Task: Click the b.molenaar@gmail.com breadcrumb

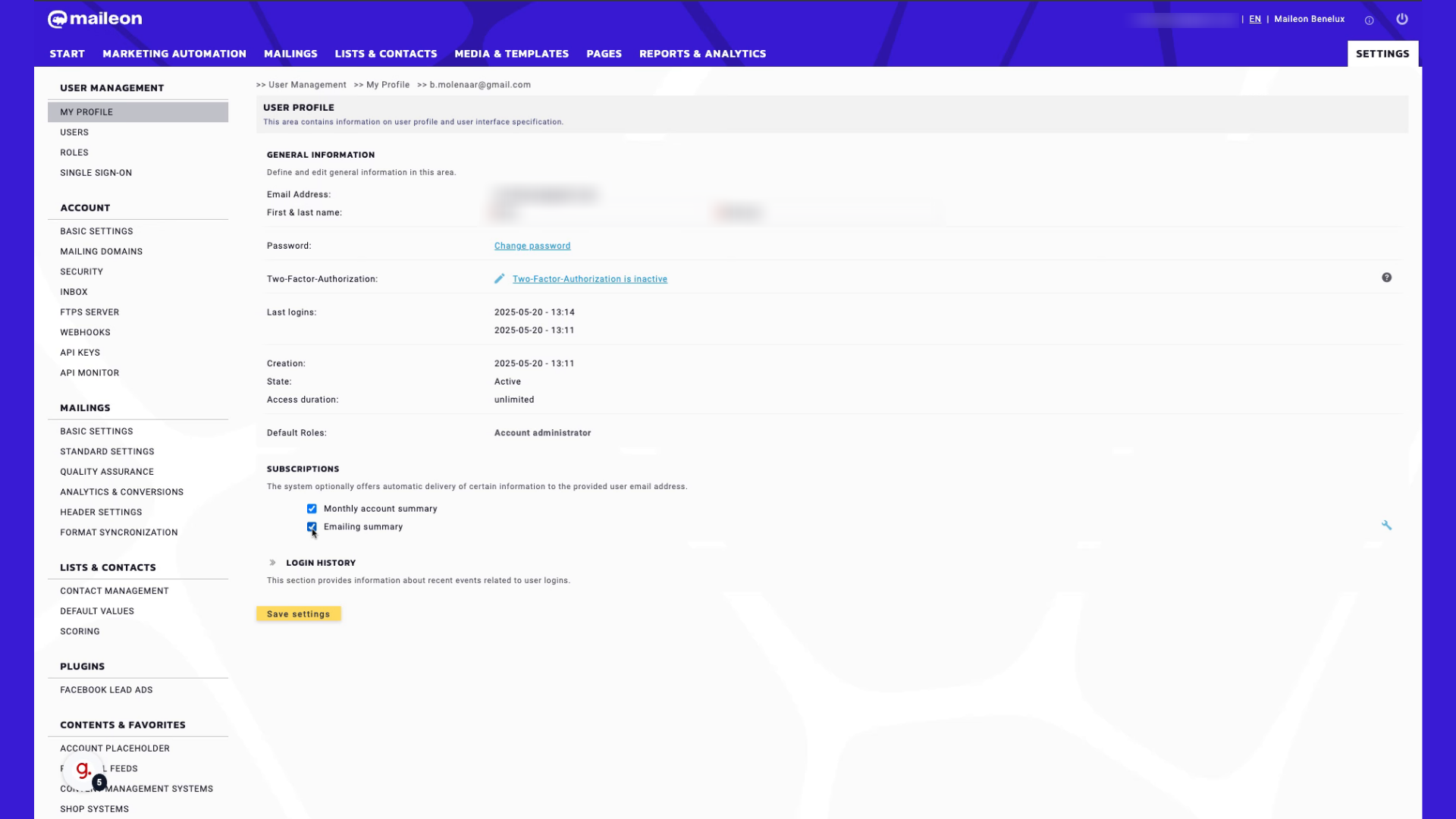Action: (480, 85)
